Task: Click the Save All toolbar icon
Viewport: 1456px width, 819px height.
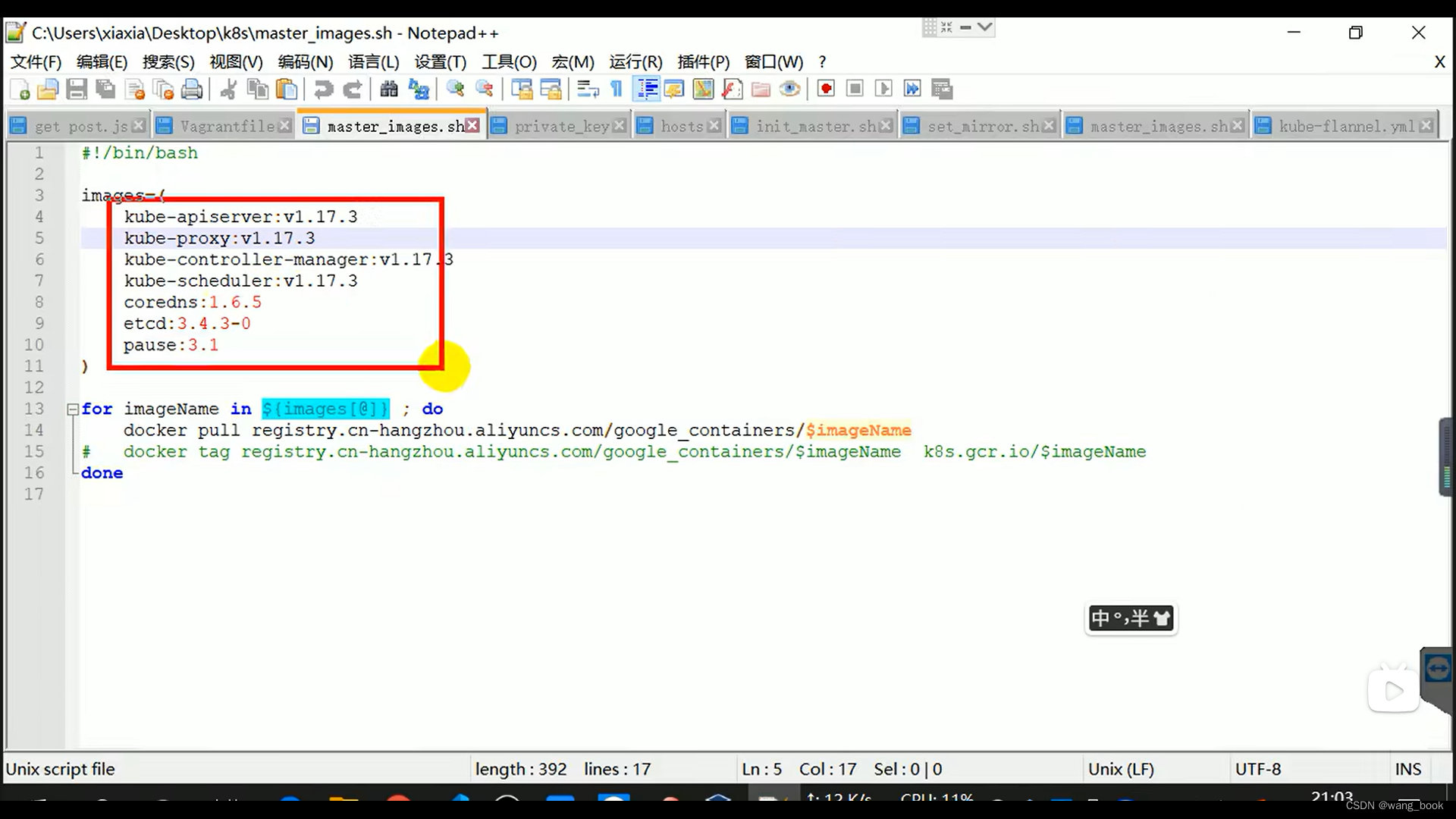Action: point(105,89)
